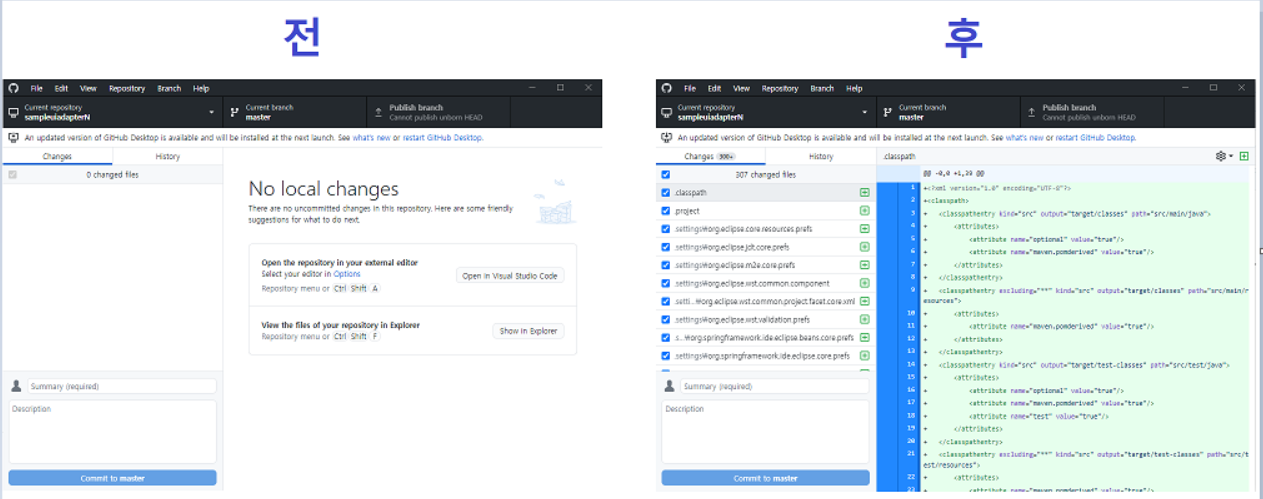
Task: Click the update notice icon in the 후 window banner
Action: 667,137
